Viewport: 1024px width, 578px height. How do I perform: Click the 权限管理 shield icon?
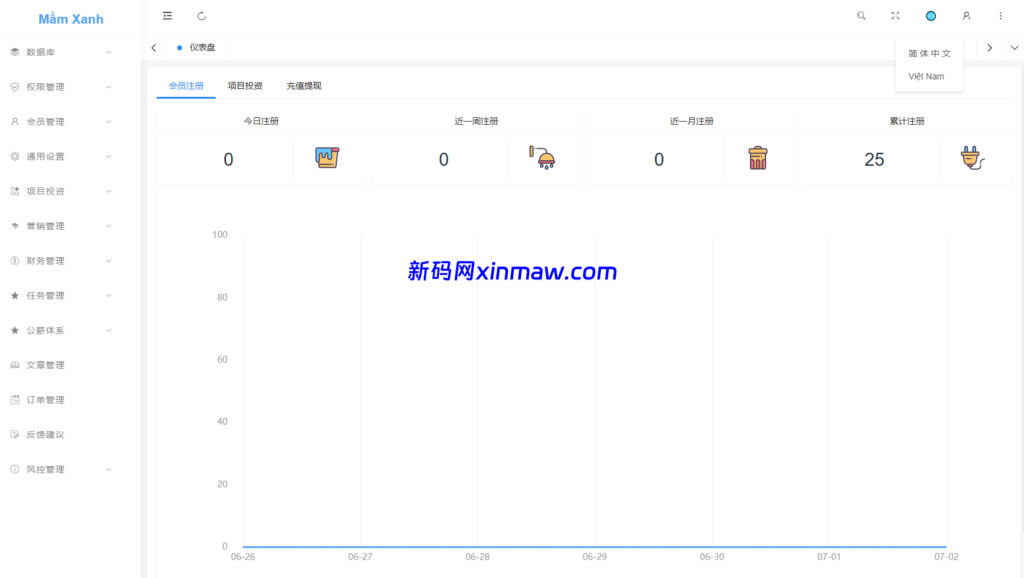14,87
